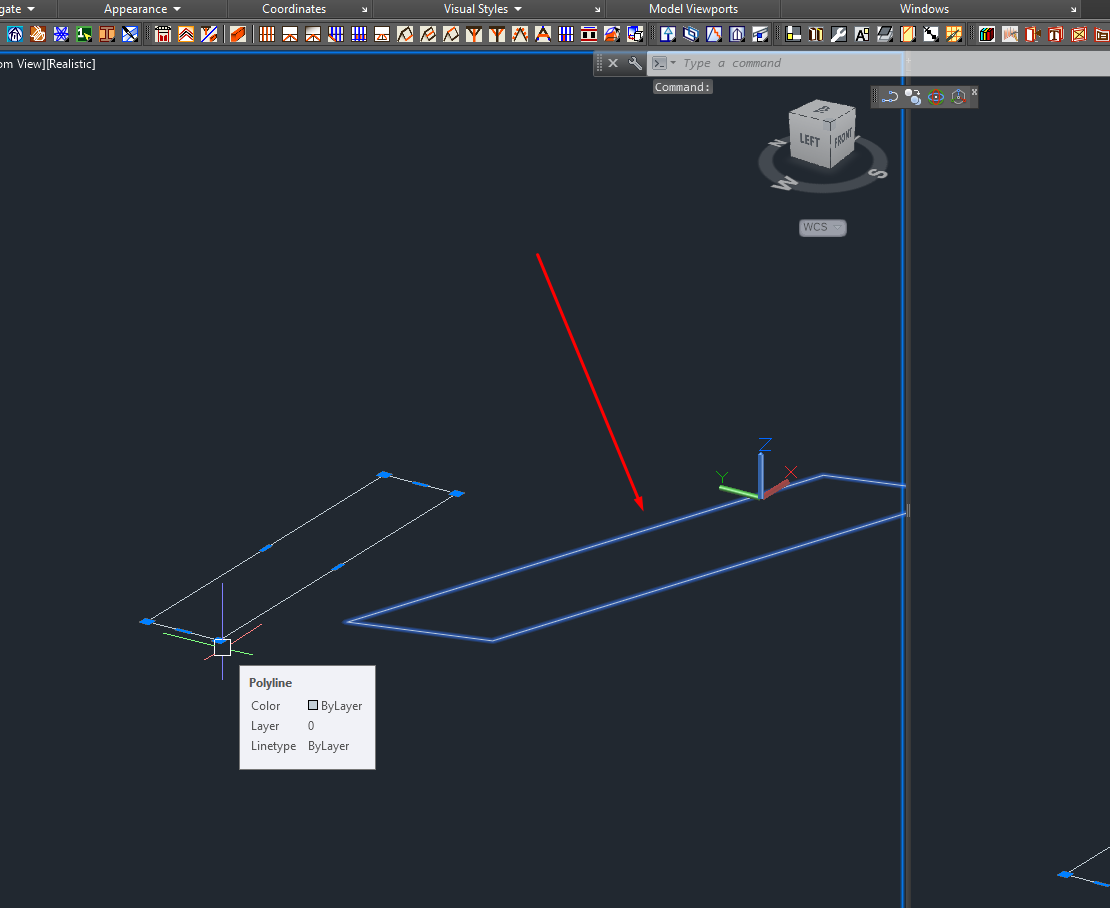Click the brown hand-sketch toolbar icon

point(38,34)
